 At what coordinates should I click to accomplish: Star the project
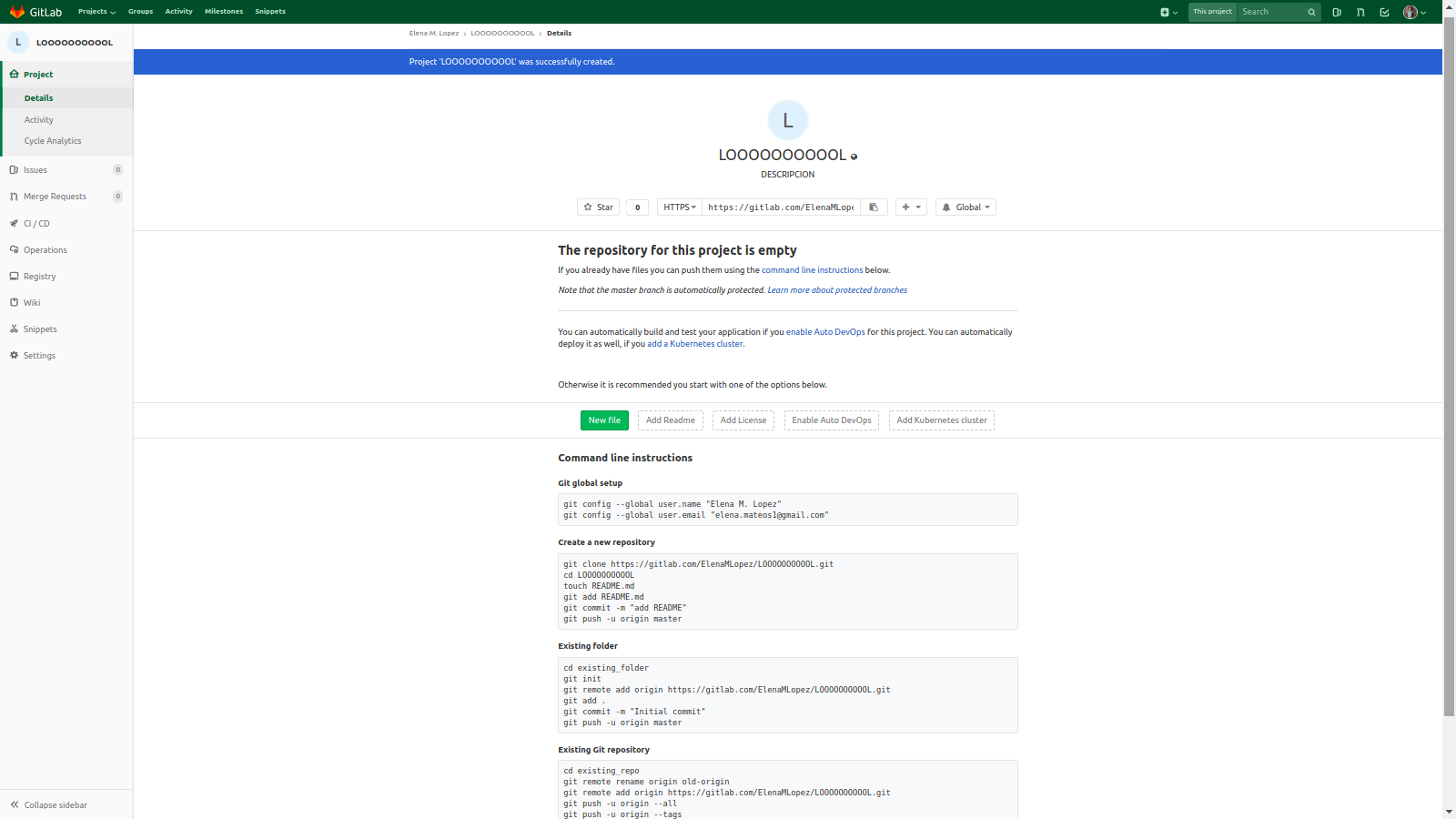[598, 207]
